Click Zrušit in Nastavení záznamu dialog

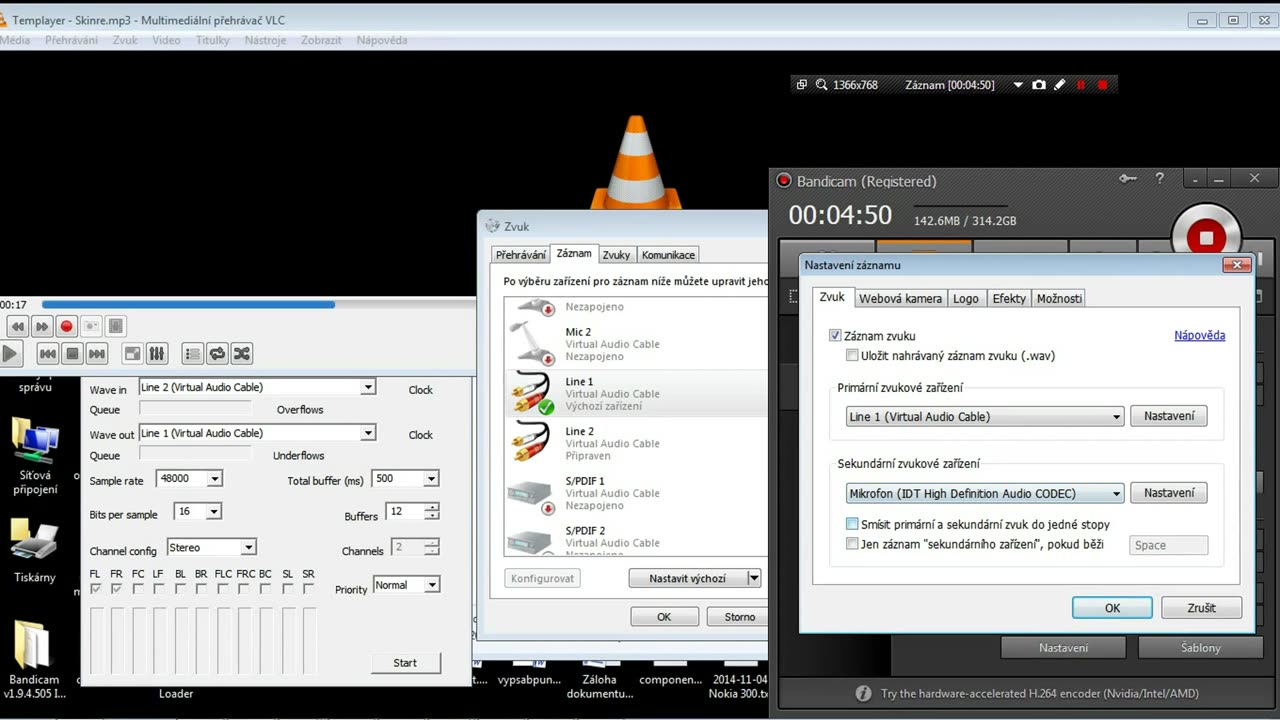point(1202,608)
